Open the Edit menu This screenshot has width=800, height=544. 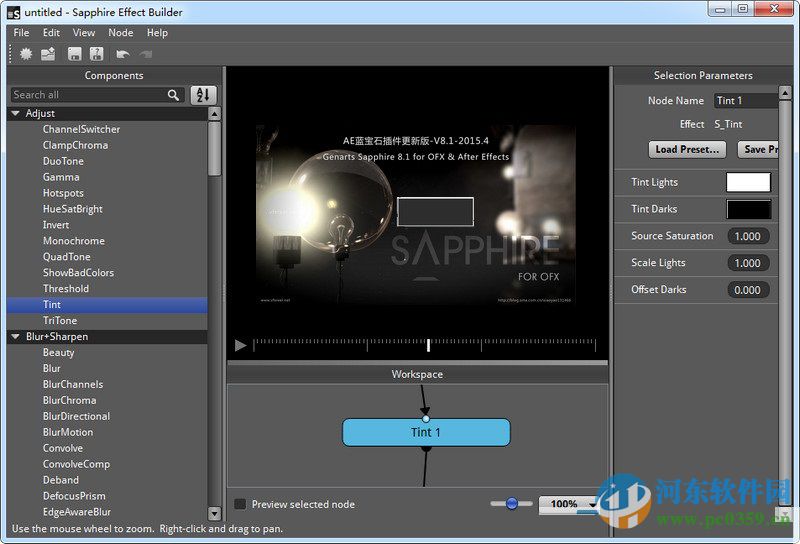click(51, 33)
